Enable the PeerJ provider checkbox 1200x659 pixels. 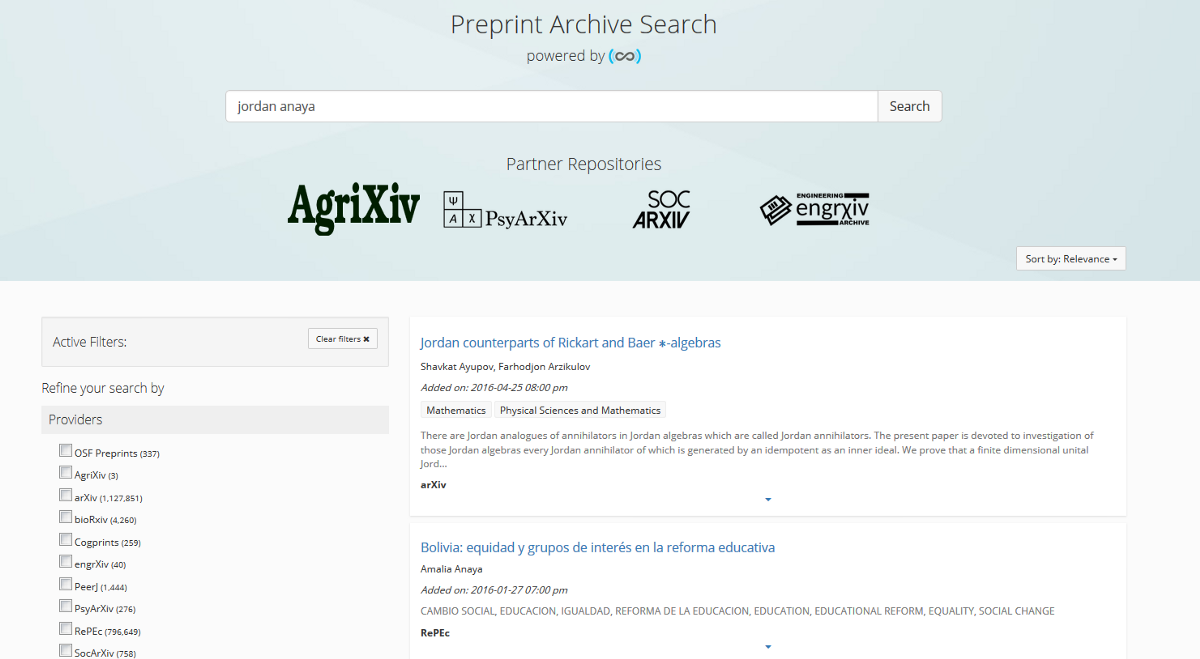coord(66,584)
